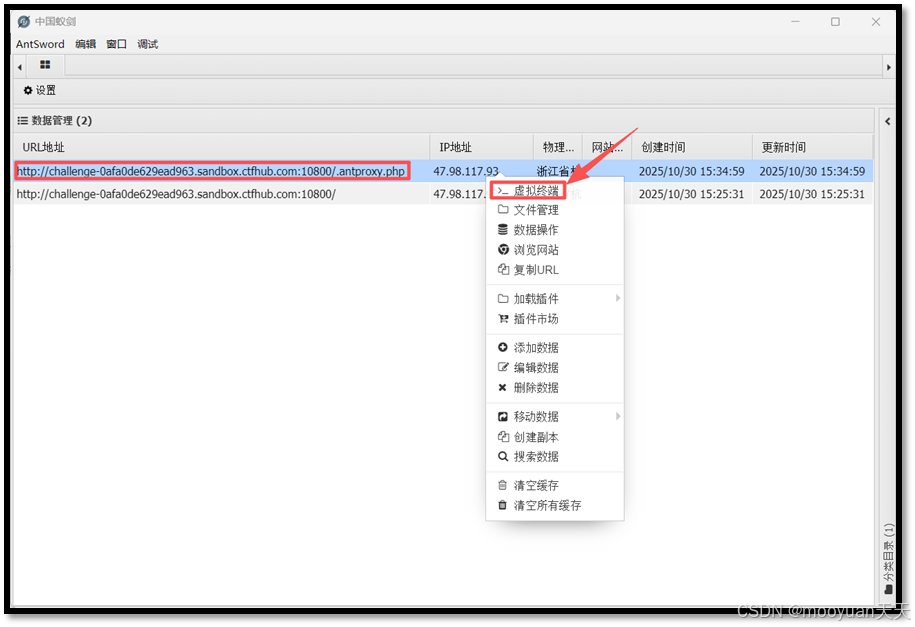The image size is (915, 627).
Task: Click the folder icon of 分类目录 sidebar
Action: coord(889,590)
